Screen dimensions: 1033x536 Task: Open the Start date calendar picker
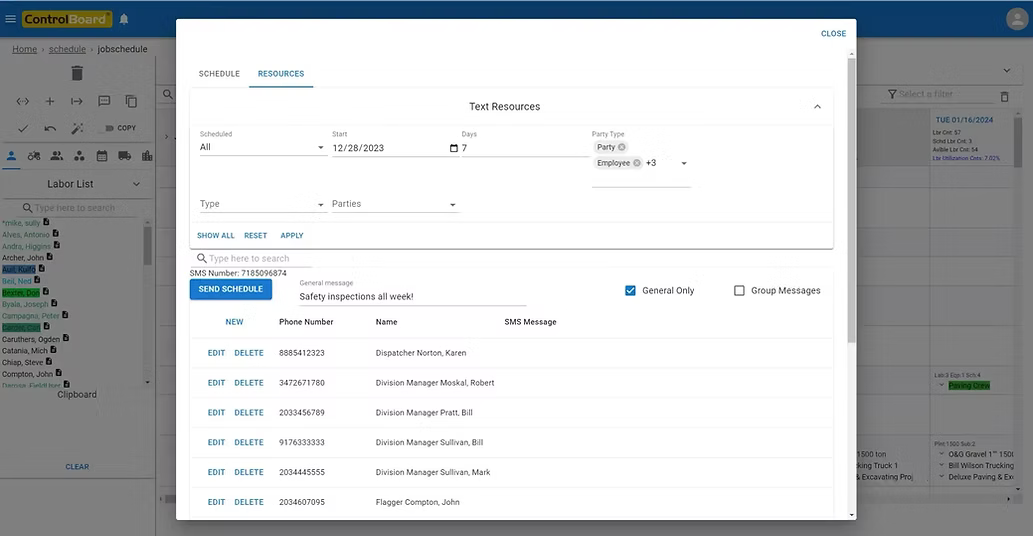pyautogui.click(x=453, y=148)
